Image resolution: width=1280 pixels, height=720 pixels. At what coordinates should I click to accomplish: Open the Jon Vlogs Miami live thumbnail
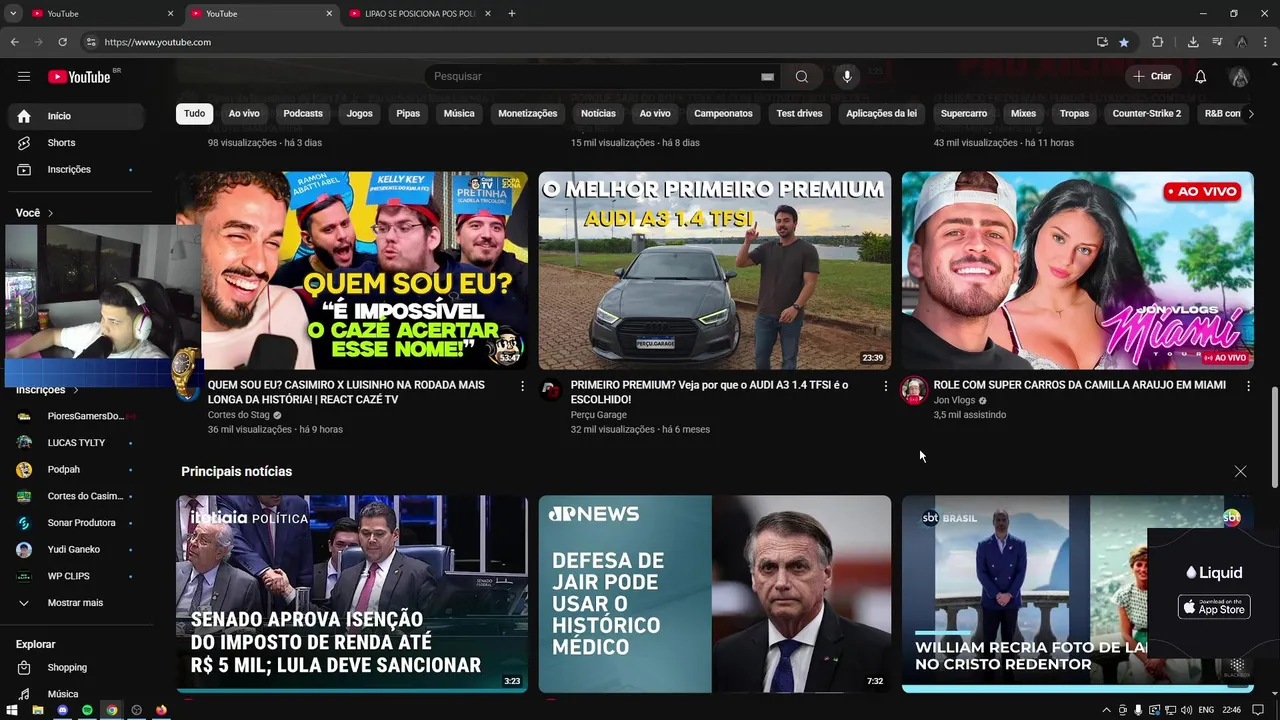tap(1078, 270)
